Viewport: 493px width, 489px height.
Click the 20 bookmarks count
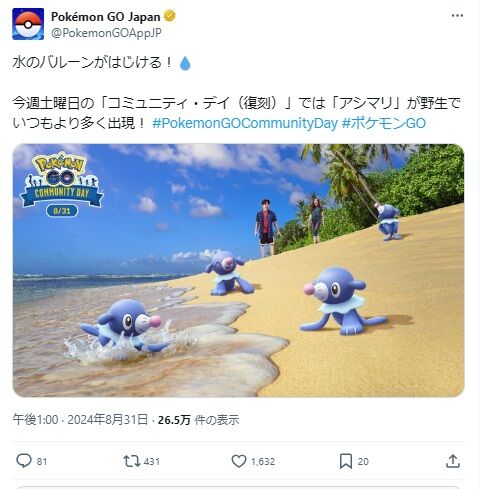[363, 462]
